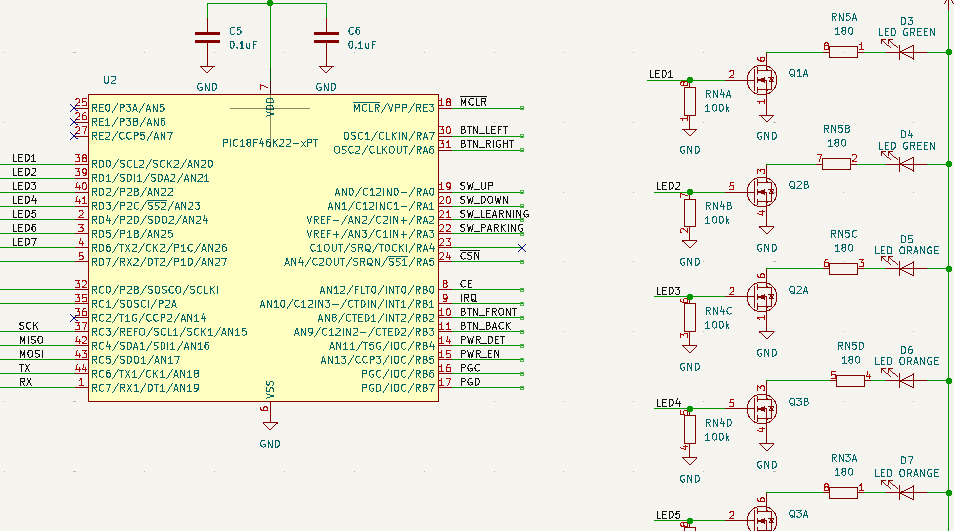Click the no-connect marker on pin 23

[522, 247]
